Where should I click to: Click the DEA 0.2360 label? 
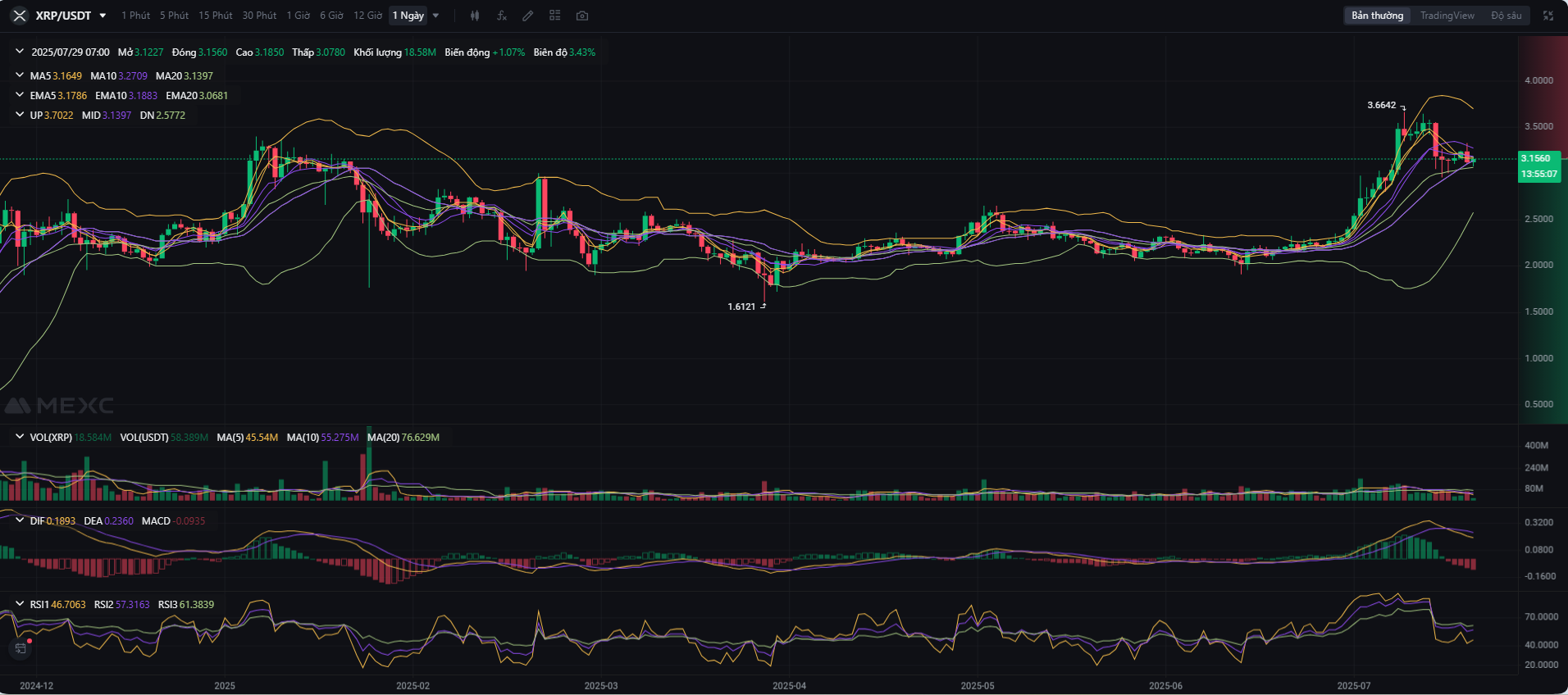coord(108,520)
